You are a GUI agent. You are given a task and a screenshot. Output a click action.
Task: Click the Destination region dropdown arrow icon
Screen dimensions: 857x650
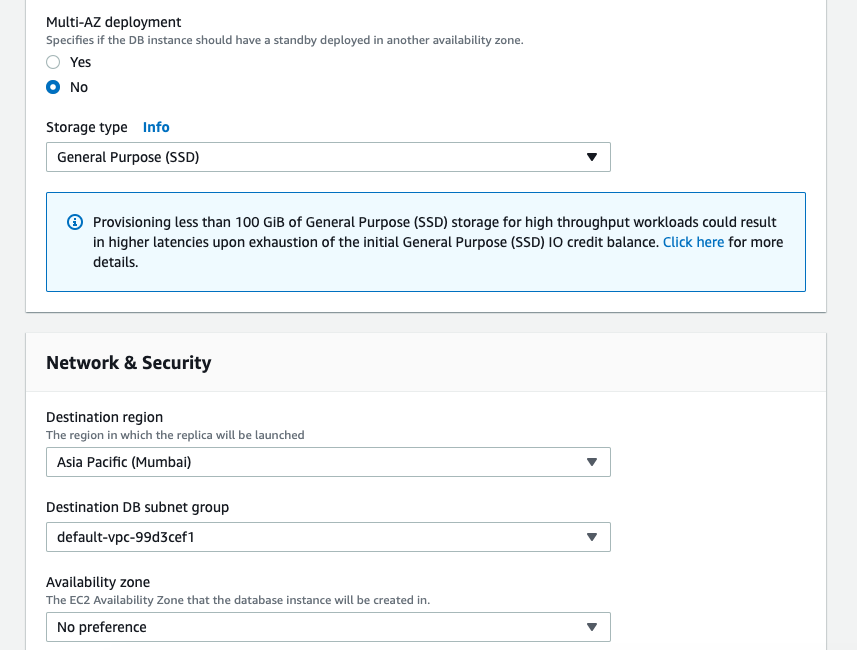591,462
